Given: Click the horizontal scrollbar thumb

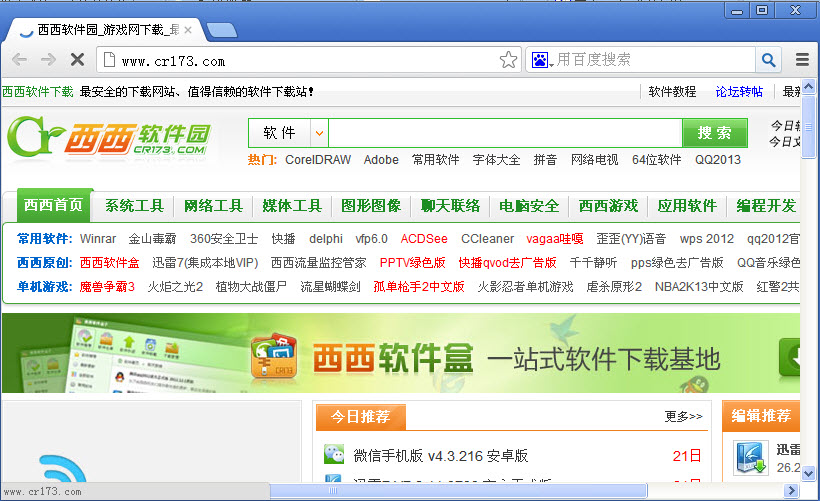Looking at the screenshot, I should click(x=458, y=490).
